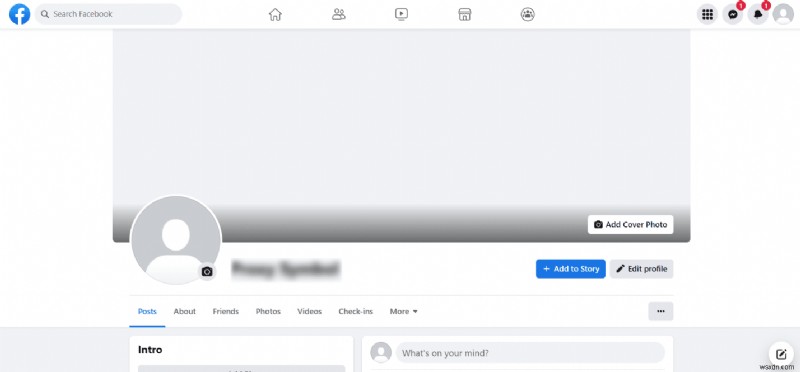Click the account avatar in top bar
The width and height of the screenshot is (800, 372).
point(783,14)
